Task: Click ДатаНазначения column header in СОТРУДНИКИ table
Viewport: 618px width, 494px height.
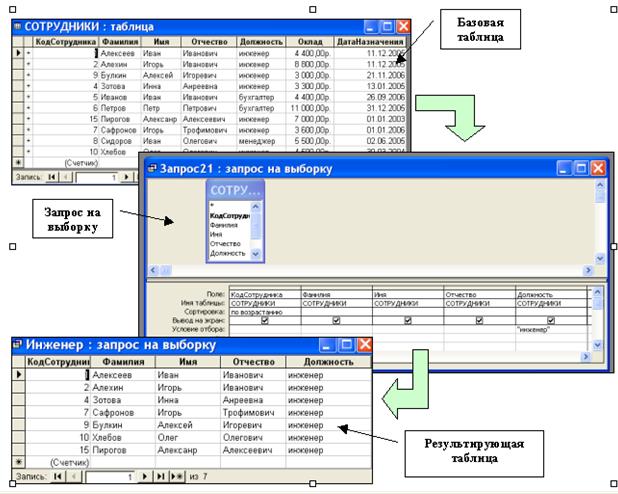Action: (370, 41)
